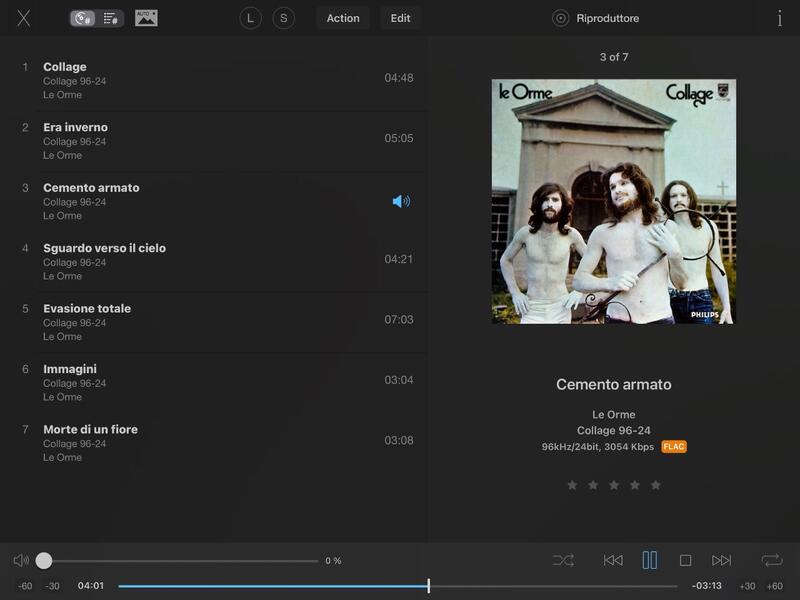This screenshot has height=600, width=800.
Task: Click the Collage album cover art
Action: pyautogui.click(x=613, y=201)
